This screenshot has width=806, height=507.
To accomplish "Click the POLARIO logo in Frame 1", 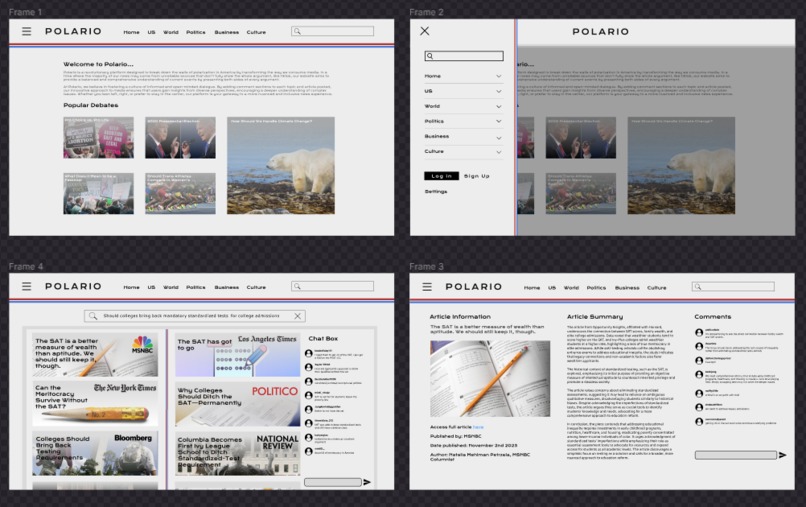I will (x=74, y=31).
